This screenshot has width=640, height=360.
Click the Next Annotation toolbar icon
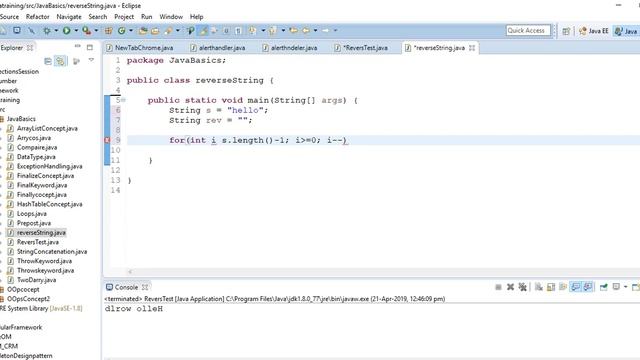click(253, 31)
